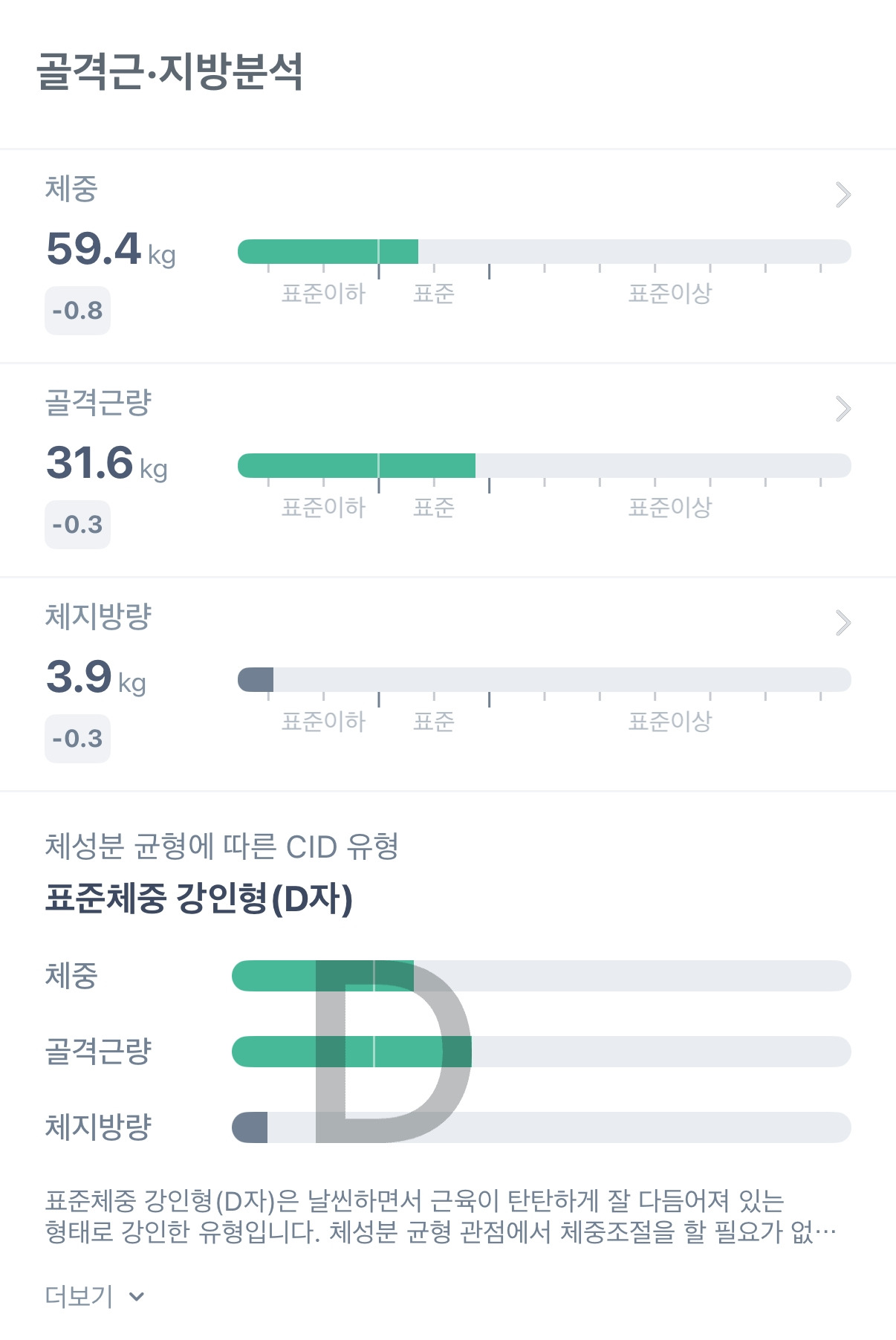Image resolution: width=896 pixels, height=1340 pixels.
Task: Expand description with 더보기
Action: pos(94,1297)
